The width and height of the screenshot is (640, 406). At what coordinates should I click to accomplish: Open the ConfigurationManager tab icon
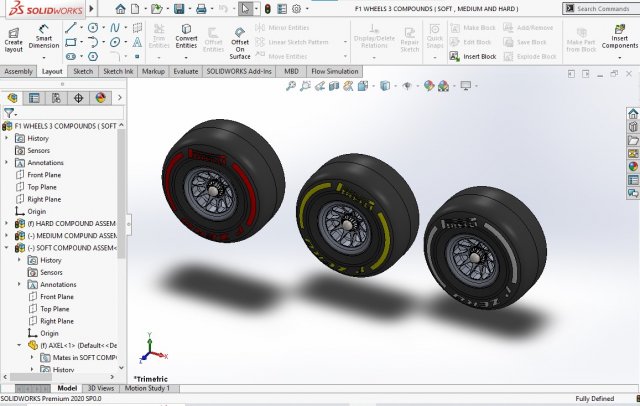coord(56,98)
